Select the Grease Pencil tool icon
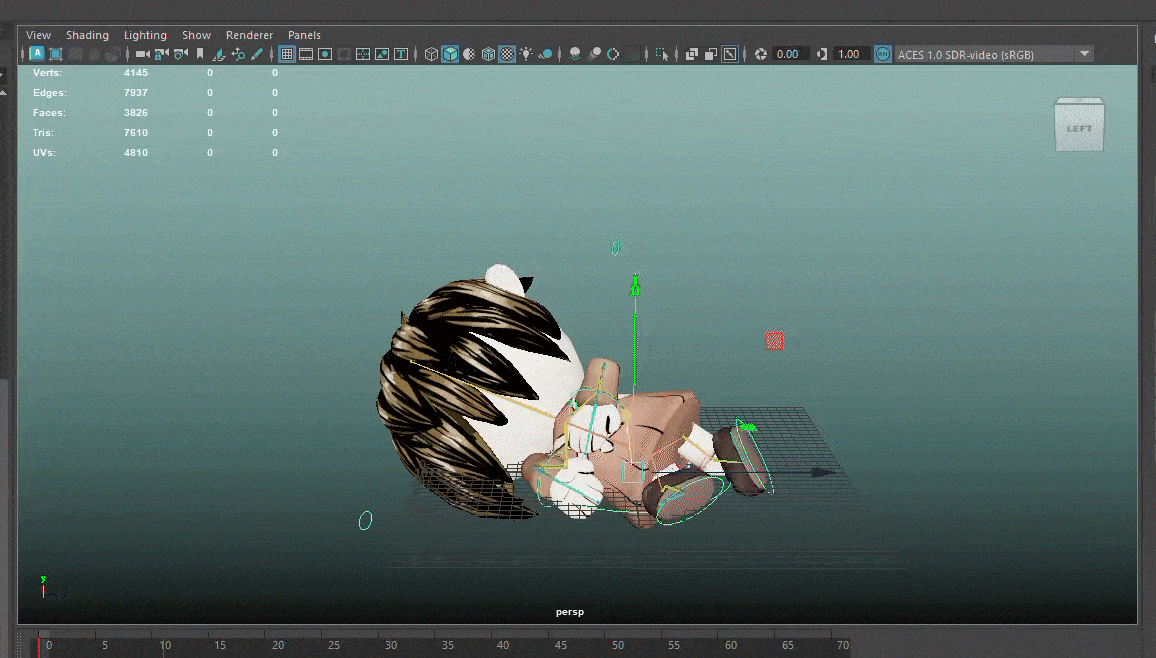This screenshot has height=658, width=1156. [x=257, y=54]
